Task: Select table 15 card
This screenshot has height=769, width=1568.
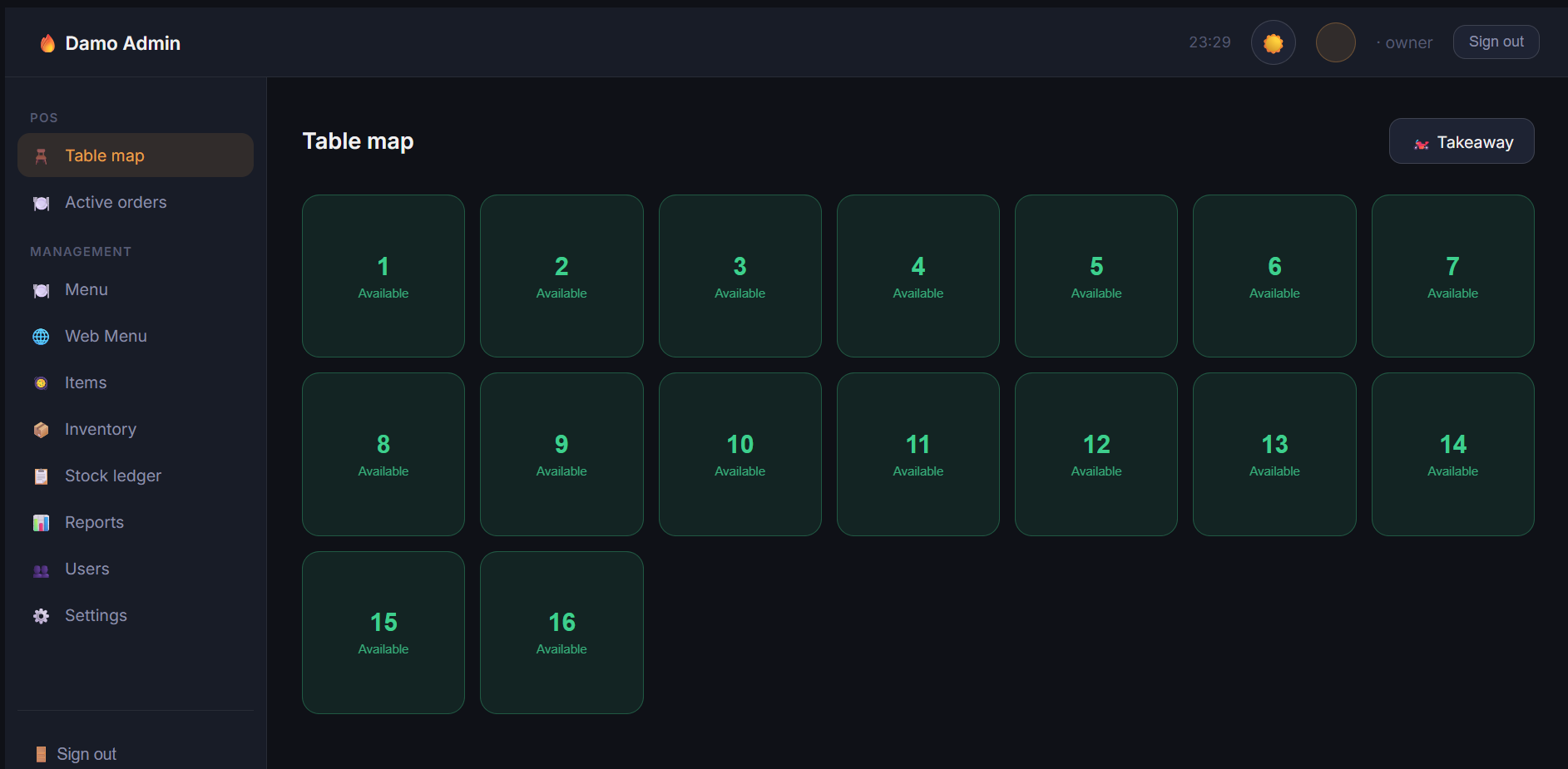Action: click(383, 633)
